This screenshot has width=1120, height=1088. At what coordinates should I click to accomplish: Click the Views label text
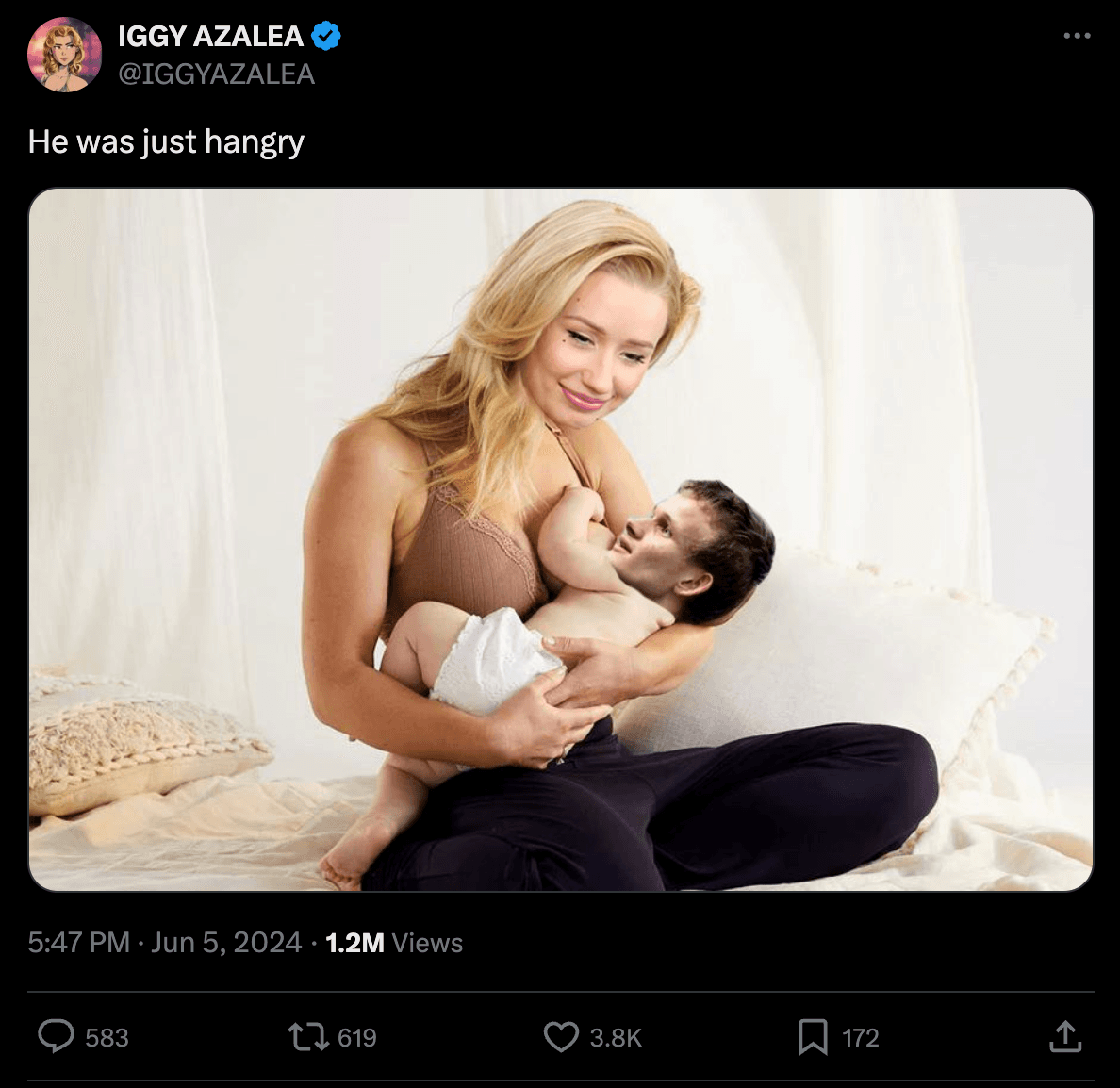(427, 943)
